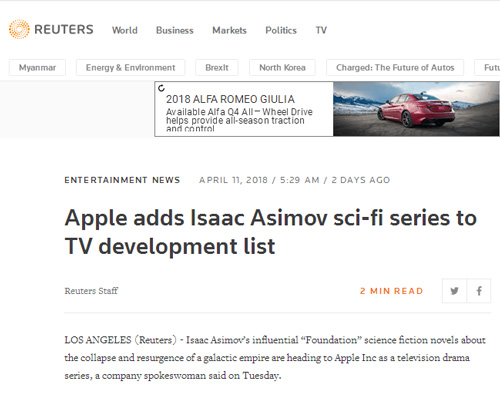The image size is (500, 393).
Task: Open the World section
Action: (x=125, y=30)
